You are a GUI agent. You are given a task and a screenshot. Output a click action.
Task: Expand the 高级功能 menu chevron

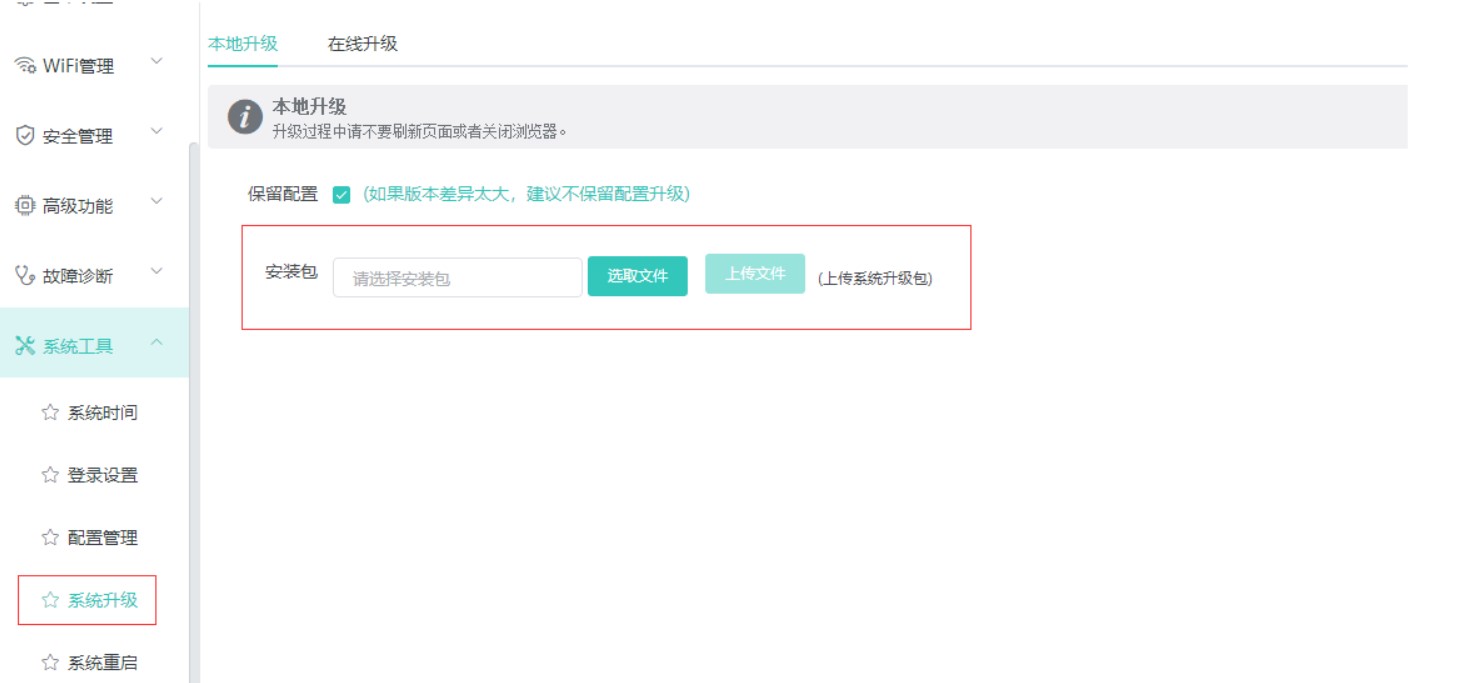(157, 202)
